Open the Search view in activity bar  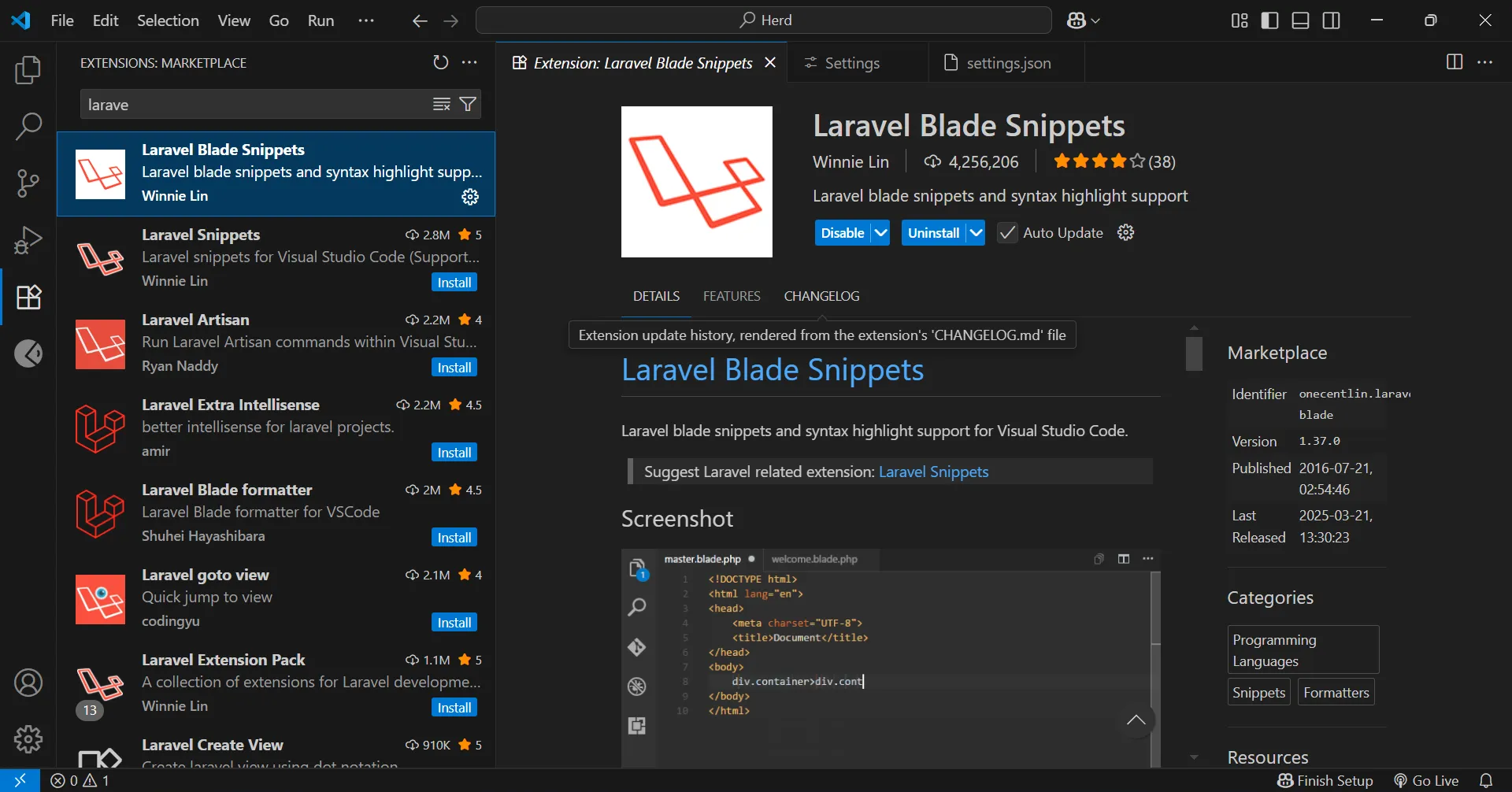pyautogui.click(x=28, y=126)
